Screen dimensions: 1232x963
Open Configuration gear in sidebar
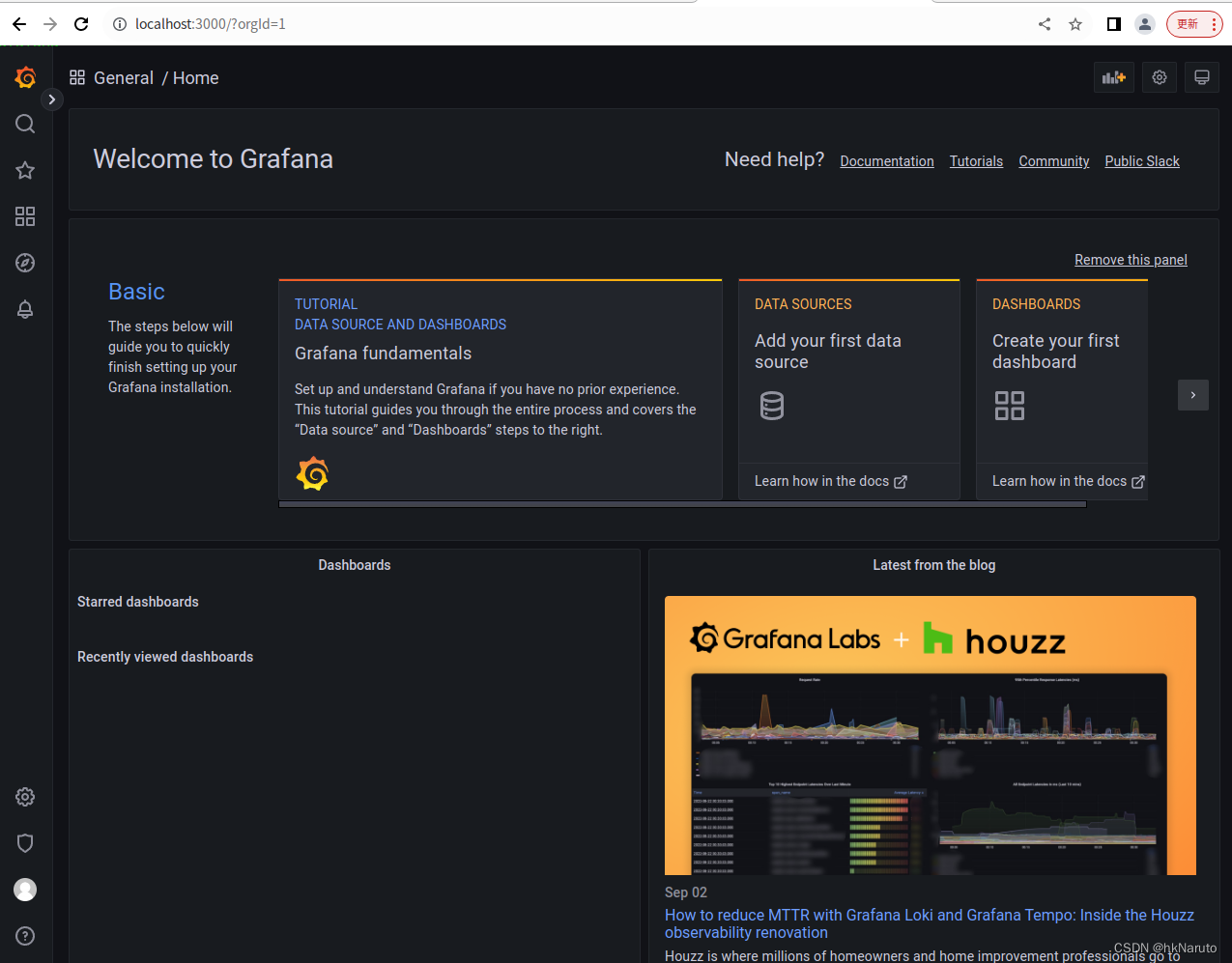25,797
